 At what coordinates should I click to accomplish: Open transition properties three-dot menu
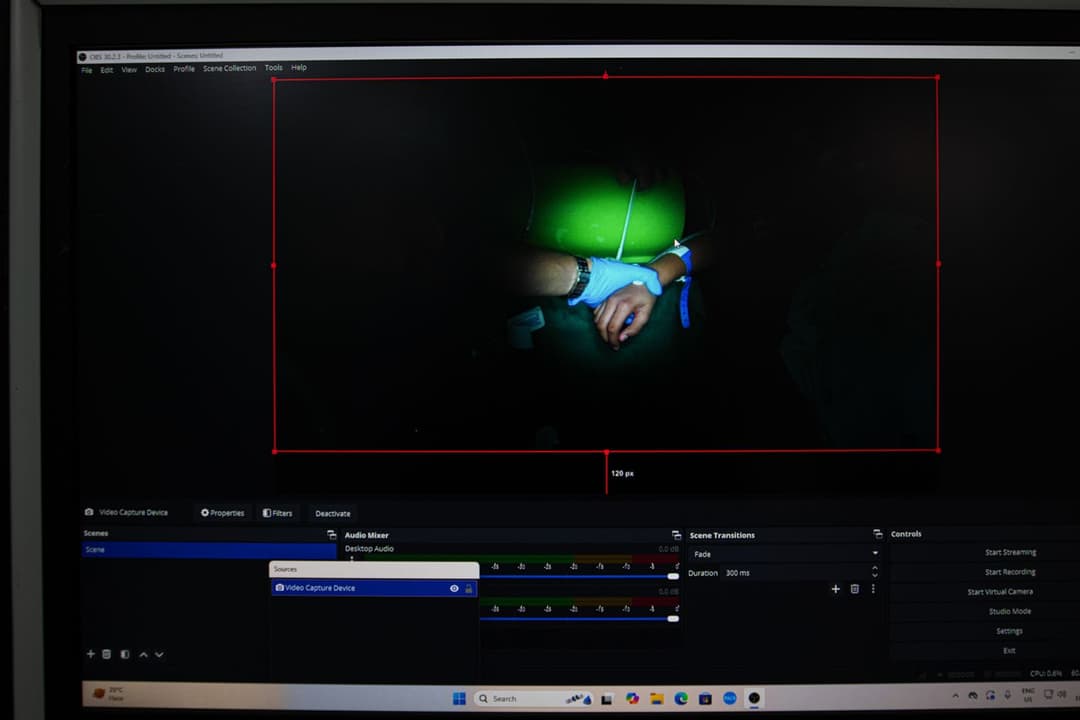872,589
